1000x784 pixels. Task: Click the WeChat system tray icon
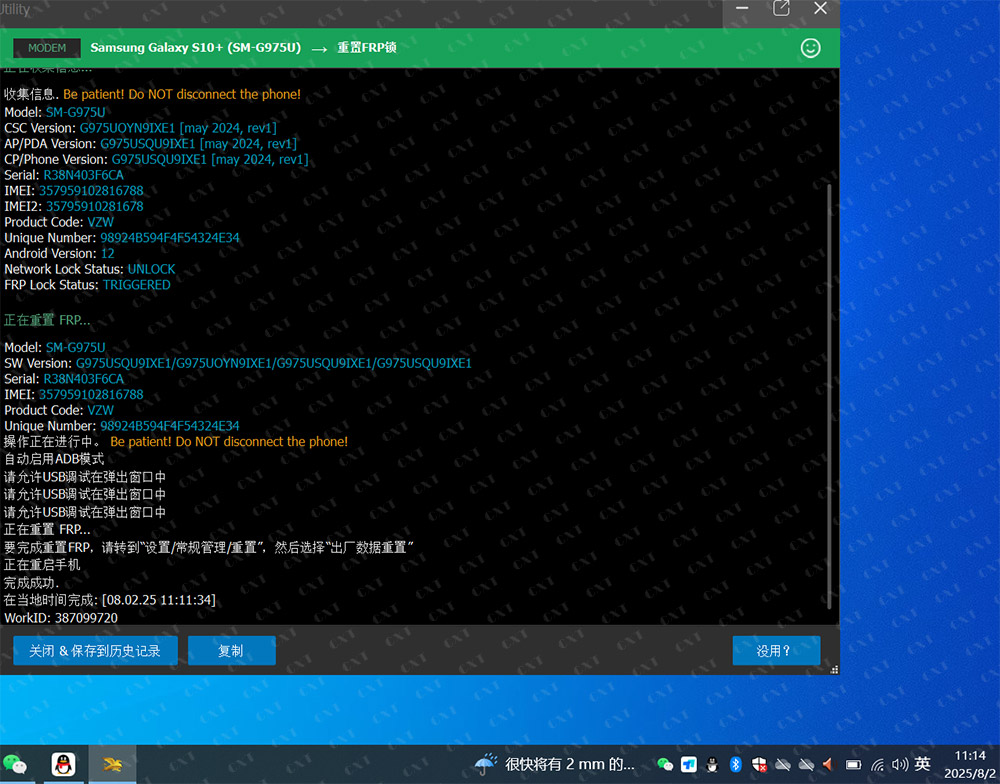665,764
